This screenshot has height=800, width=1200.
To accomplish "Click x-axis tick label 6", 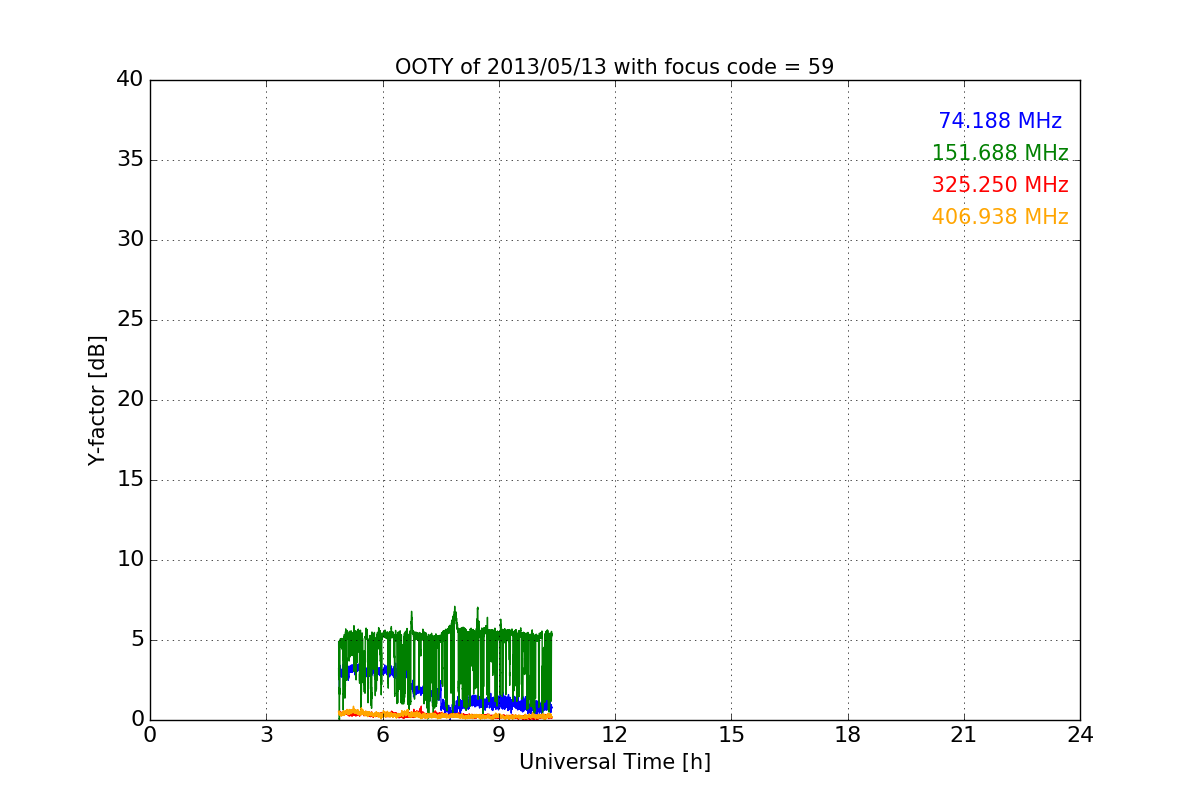I will coord(383,735).
